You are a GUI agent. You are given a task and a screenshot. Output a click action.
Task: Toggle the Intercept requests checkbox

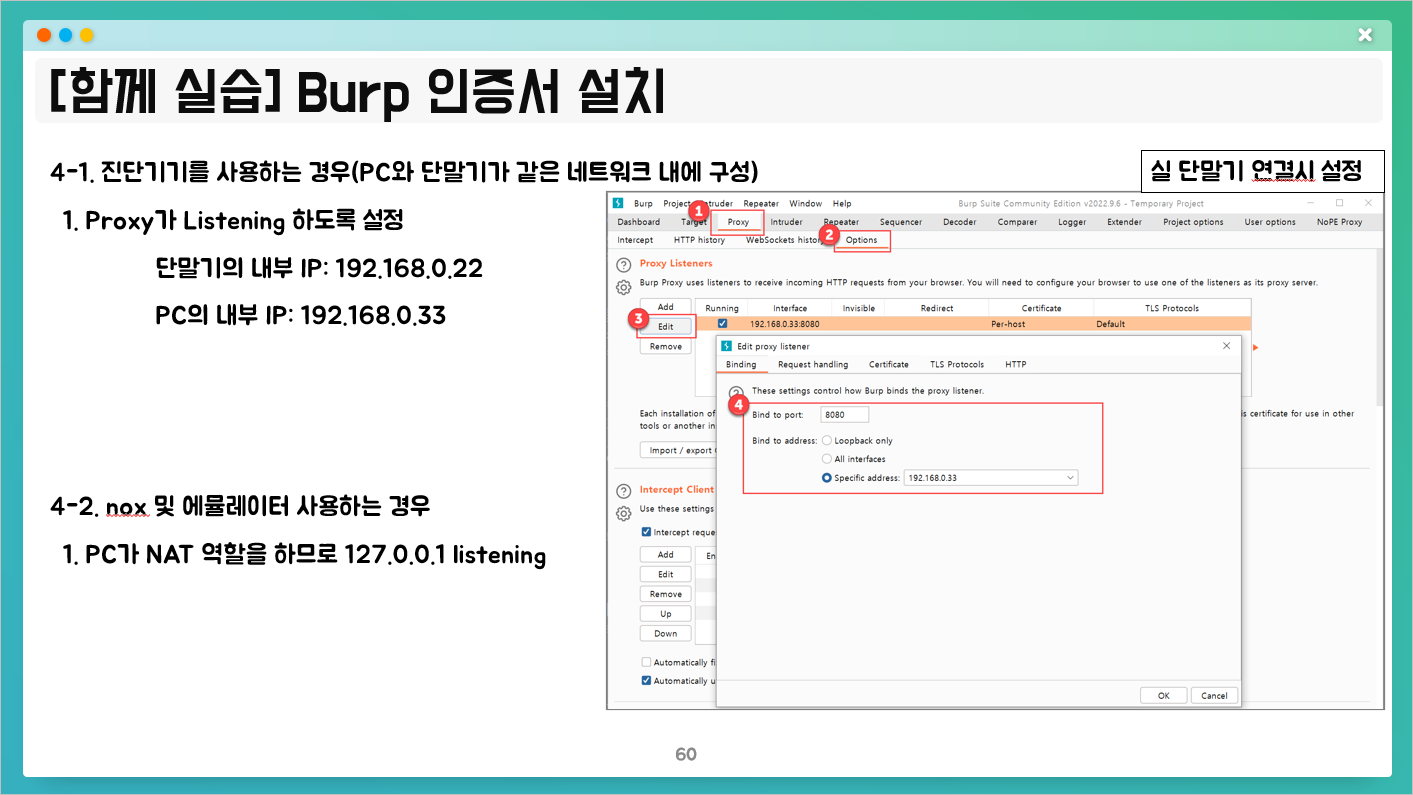point(646,532)
